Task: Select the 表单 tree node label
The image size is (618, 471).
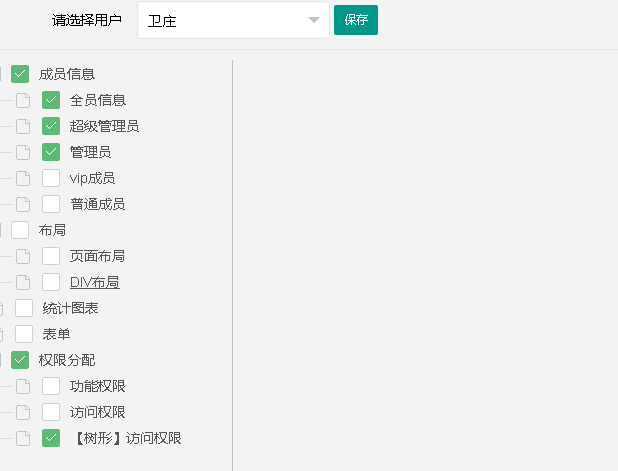Action: click(x=56, y=334)
